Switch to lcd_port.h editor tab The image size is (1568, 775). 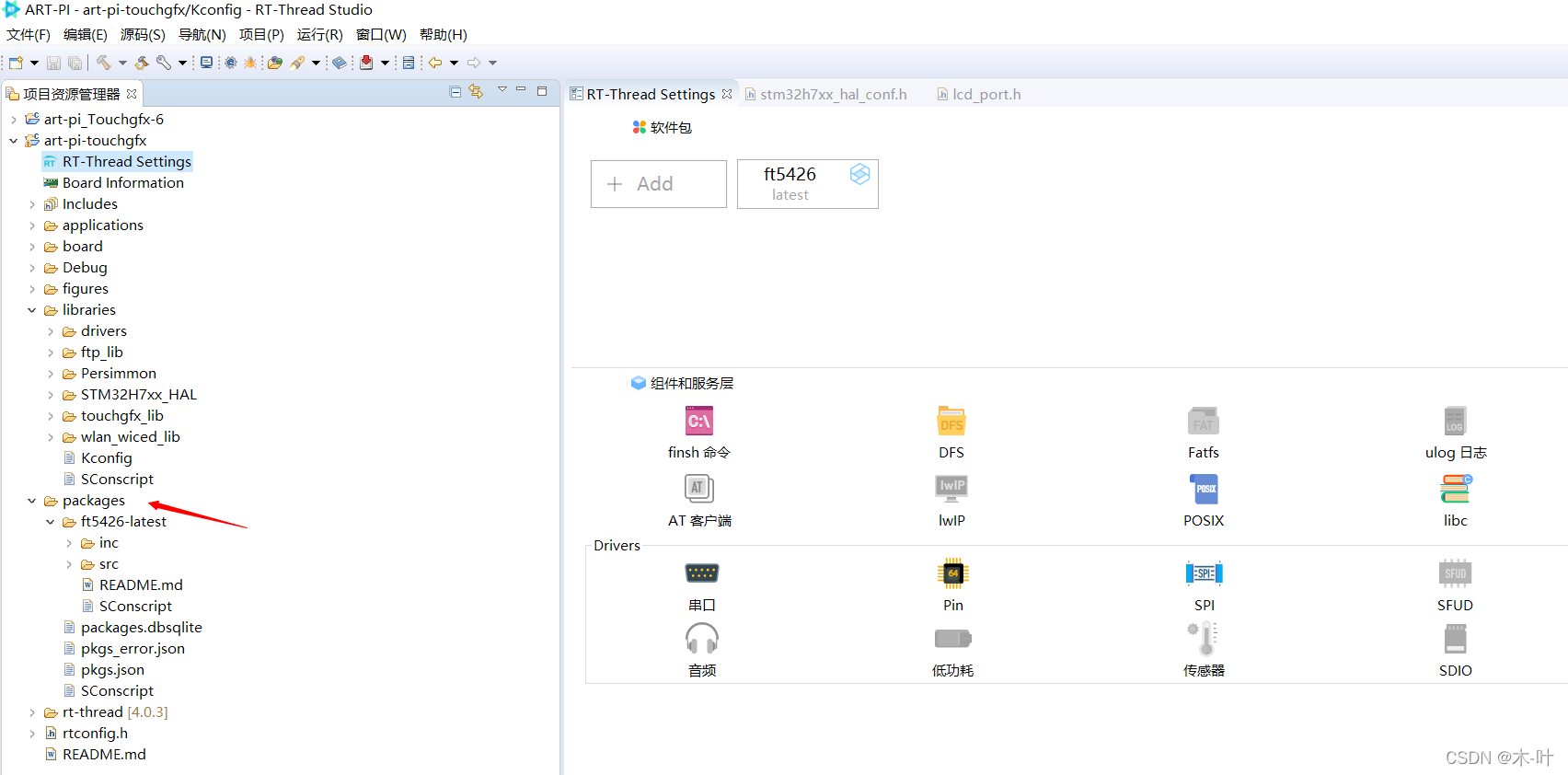(979, 94)
